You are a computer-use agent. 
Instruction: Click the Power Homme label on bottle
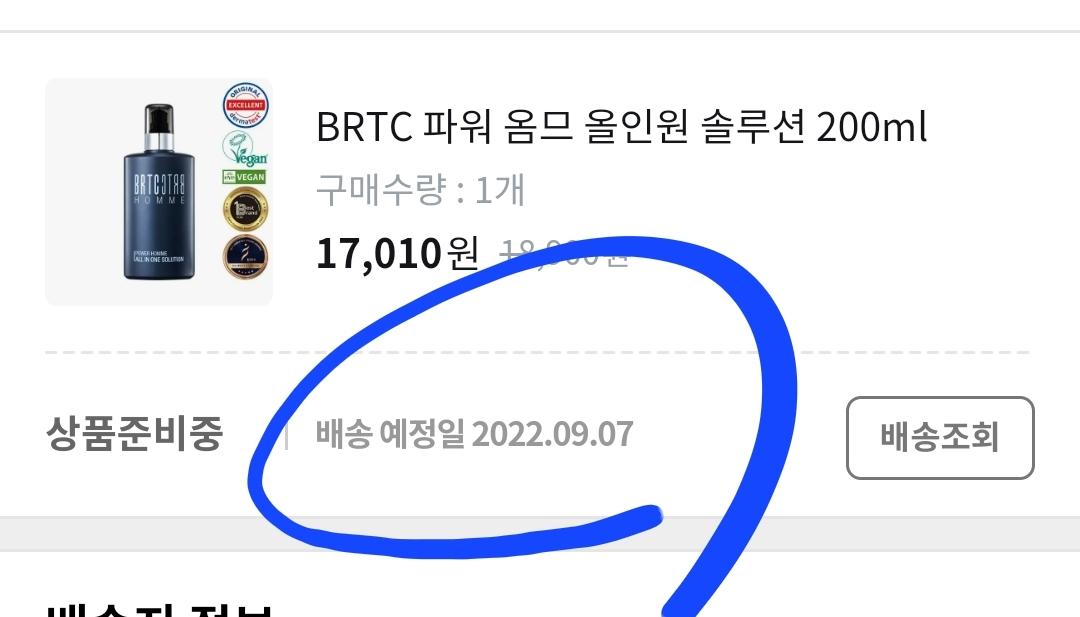tap(158, 256)
